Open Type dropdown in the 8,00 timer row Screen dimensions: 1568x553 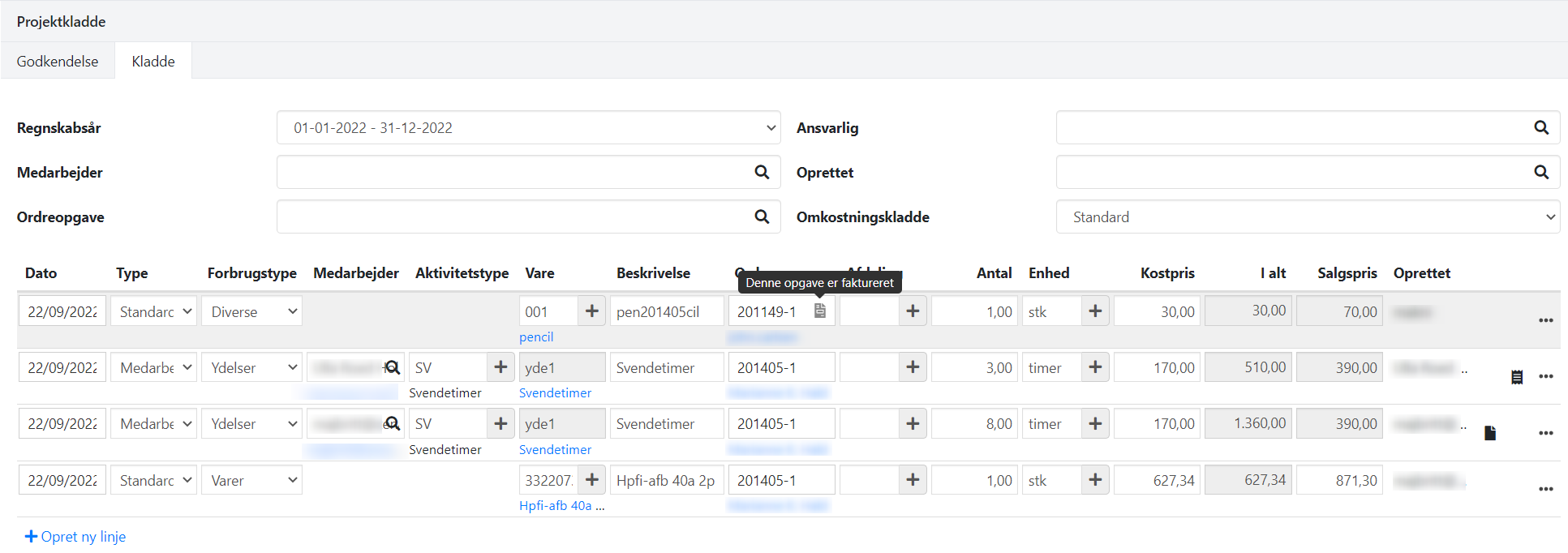(x=153, y=423)
